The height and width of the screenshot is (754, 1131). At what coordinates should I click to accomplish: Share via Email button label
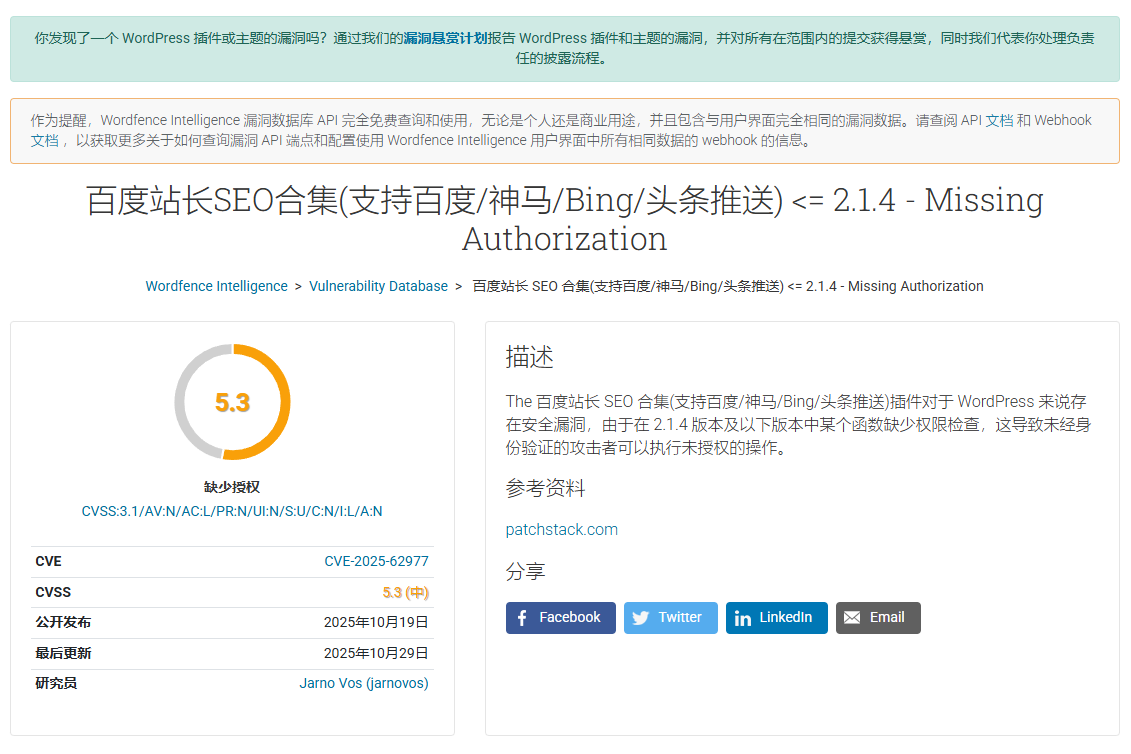(x=887, y=618)
